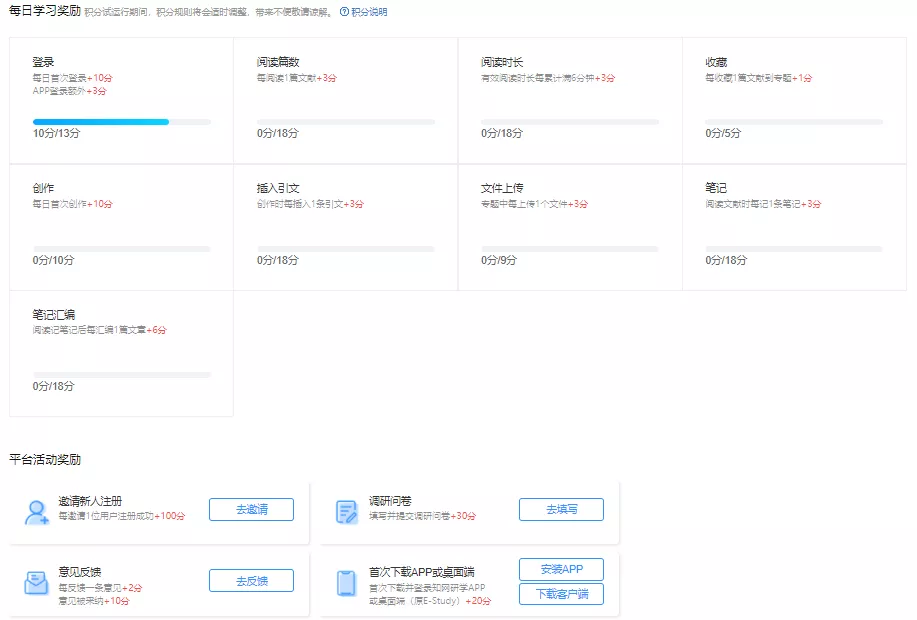Click the 邀请新人注册 user icon
This screenshot has width=917, height=620.
(37, 512)
